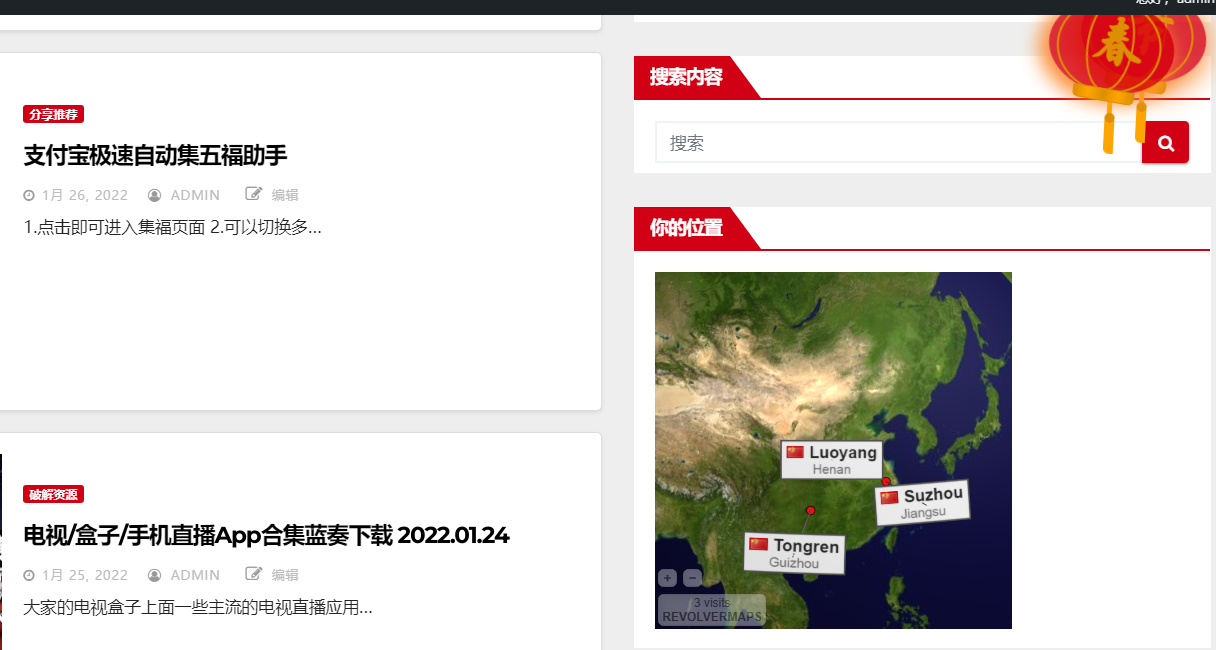
Task: Click 编辑 edit link on 电视 post
Action: click(x=285, y=575)
